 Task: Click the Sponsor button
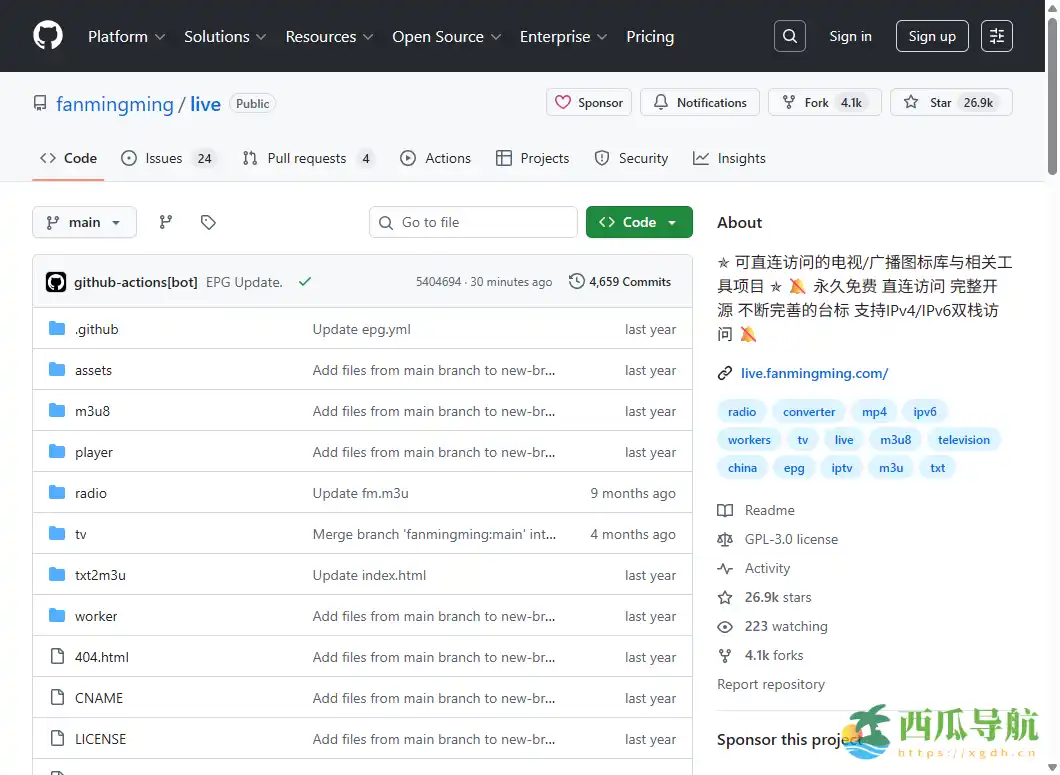click(588, 102)
